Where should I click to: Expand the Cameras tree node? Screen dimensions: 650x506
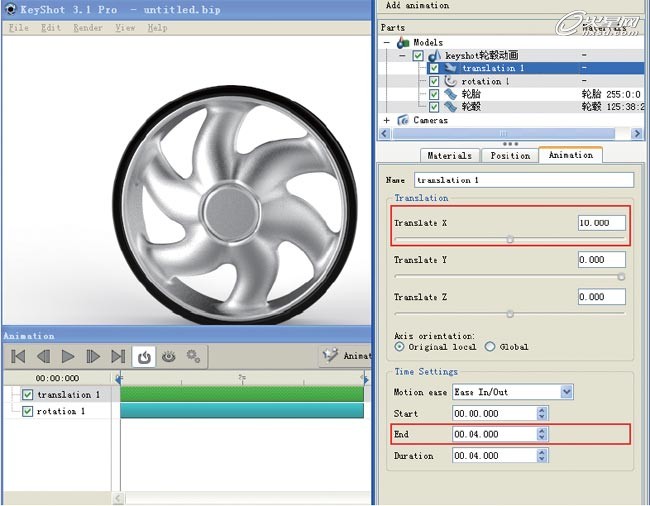pos(387,120)
